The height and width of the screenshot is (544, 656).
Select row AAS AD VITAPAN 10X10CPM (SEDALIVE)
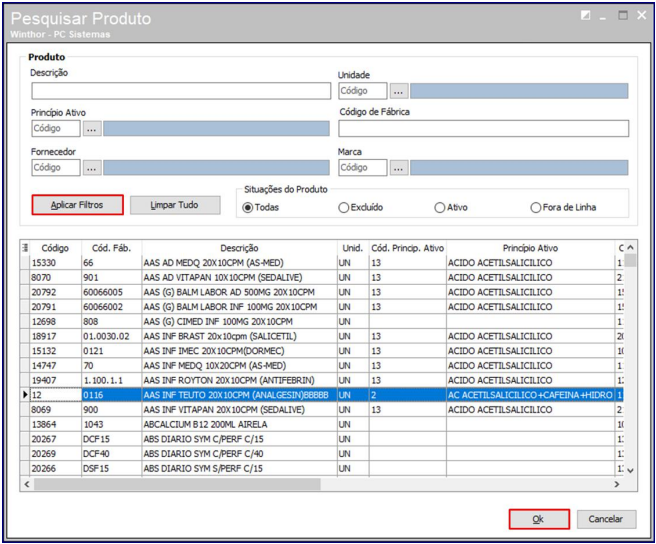[322, 277]
